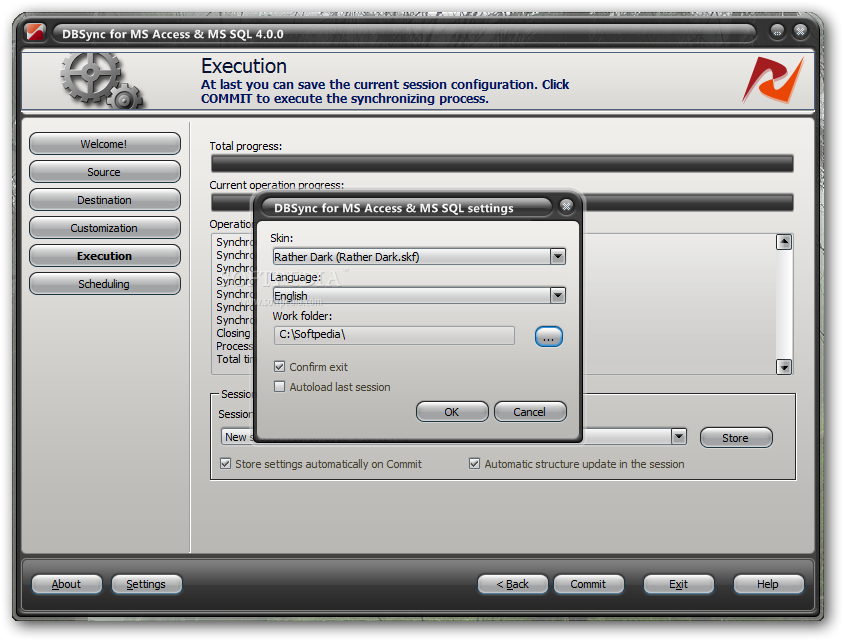The width and height of the screenshot is (844, 641).
Task: Click Commit to start synchronizing
Action: click(589, 584)
